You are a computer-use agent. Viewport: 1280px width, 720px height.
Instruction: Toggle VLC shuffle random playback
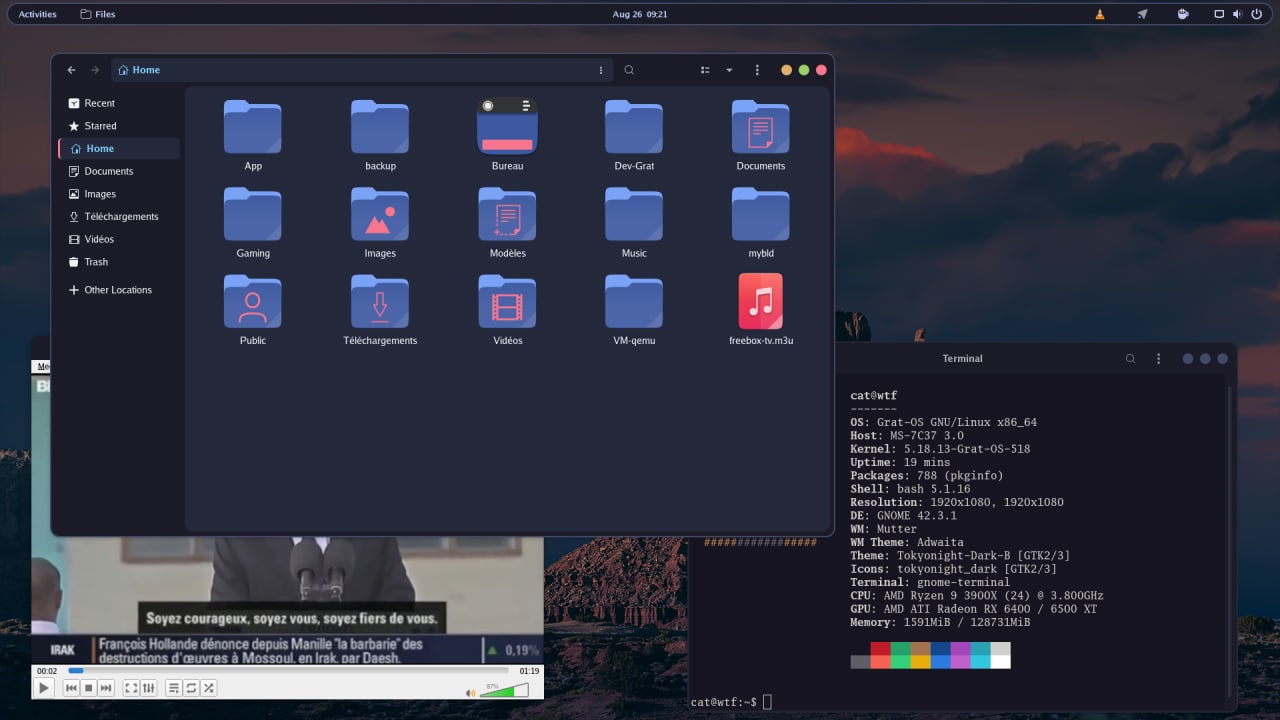[209, 688]
